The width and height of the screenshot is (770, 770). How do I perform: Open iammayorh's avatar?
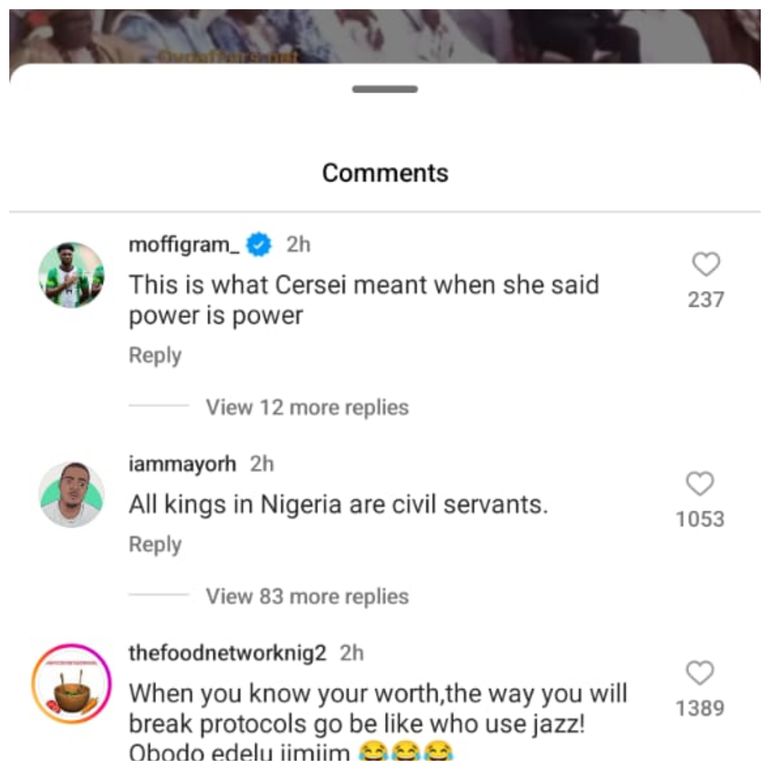pyautogui.click(x=71, y=494)
